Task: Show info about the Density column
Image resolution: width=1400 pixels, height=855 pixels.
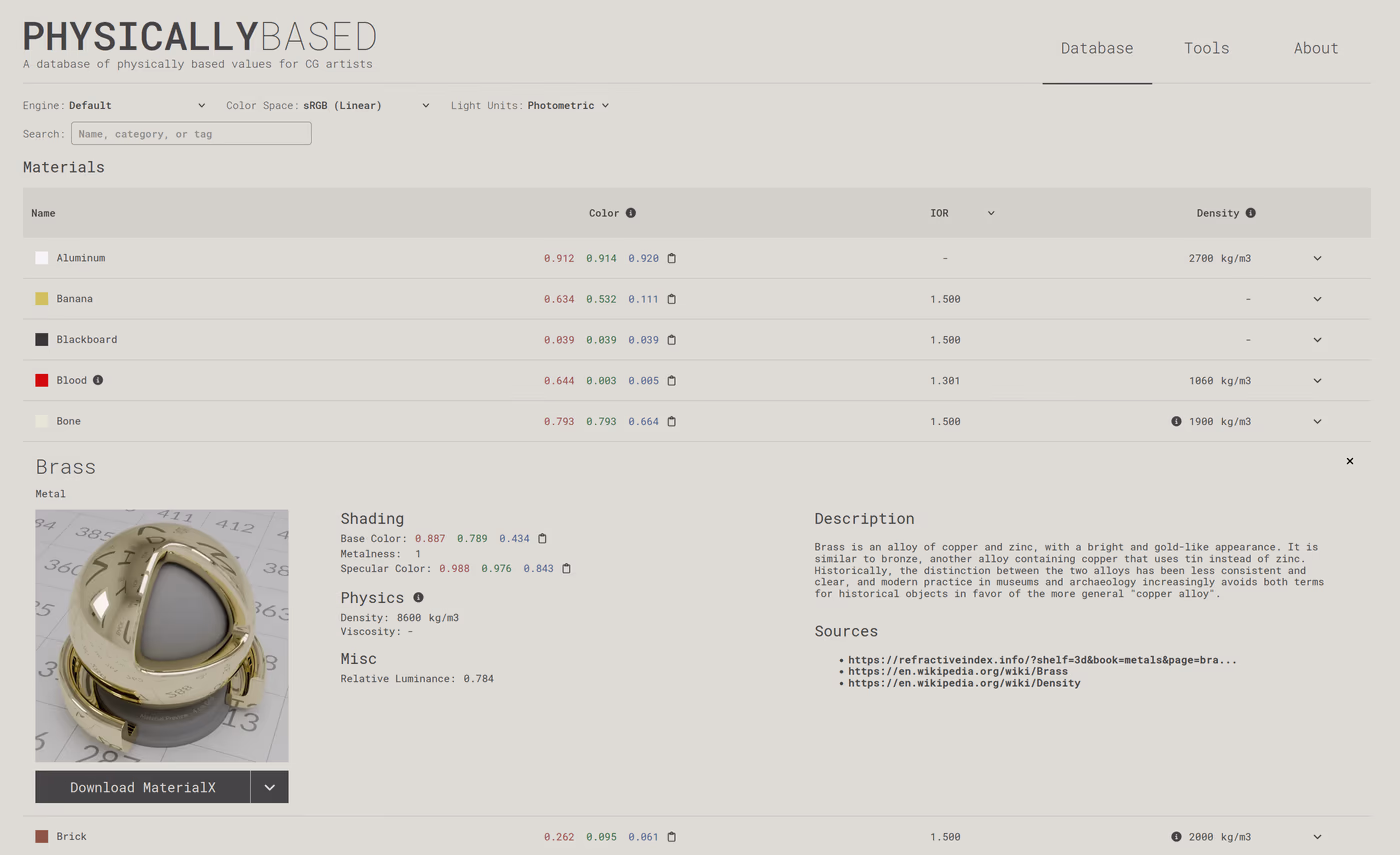Action: coord(1251,213)
